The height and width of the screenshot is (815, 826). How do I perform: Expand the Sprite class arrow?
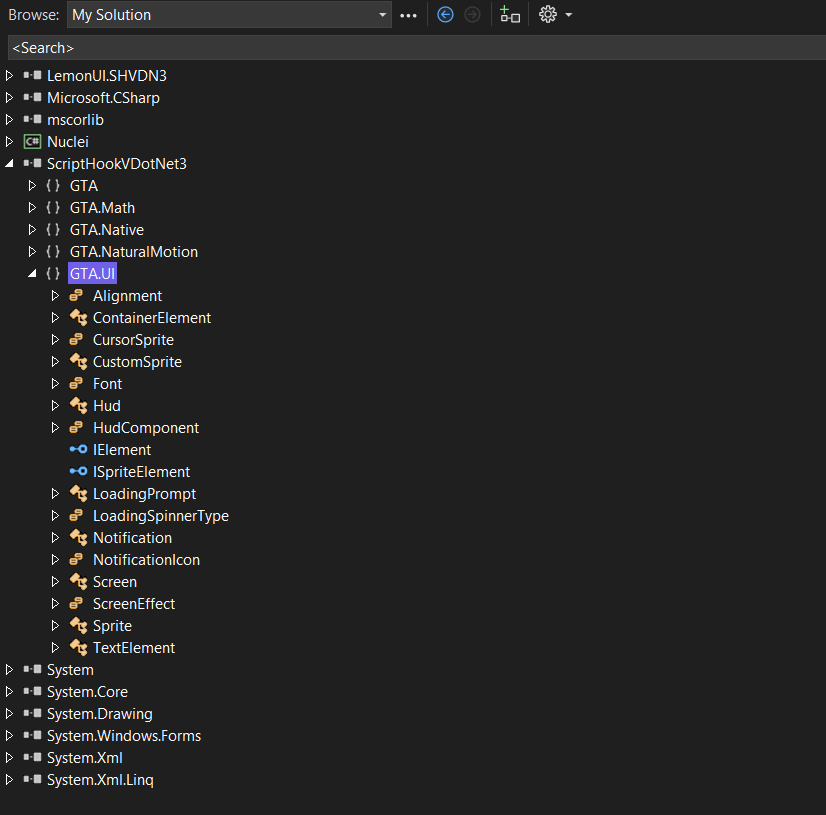(x=55, y=626)
